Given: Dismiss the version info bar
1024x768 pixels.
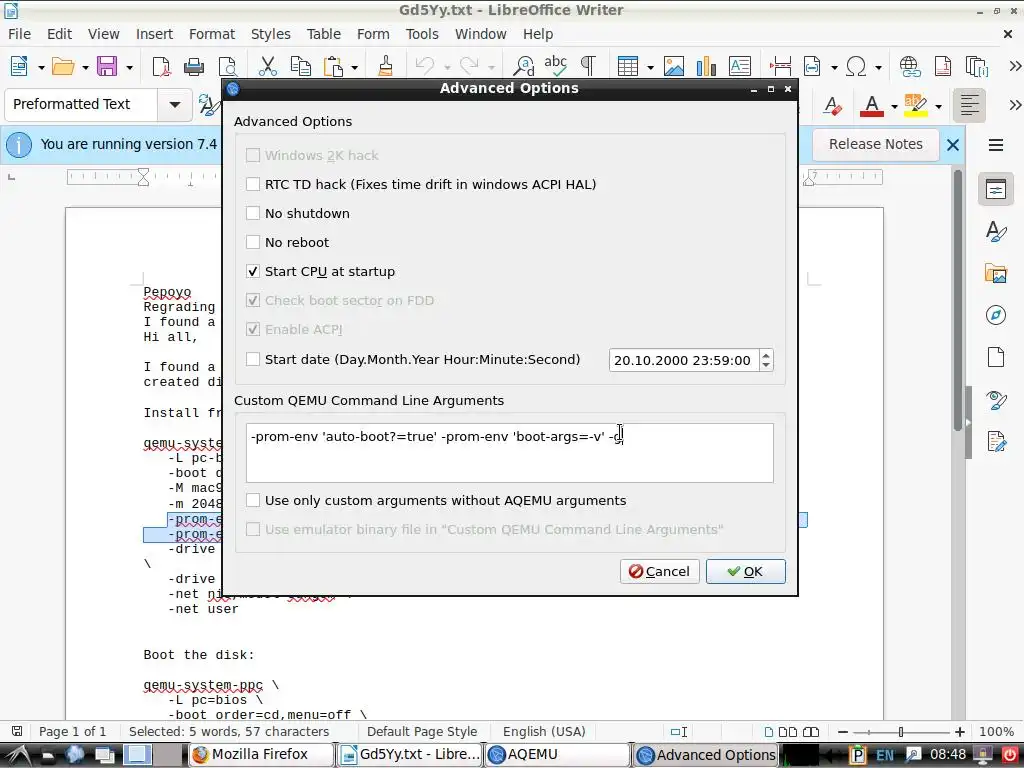Looking at the screenshot, I should 953,145.
